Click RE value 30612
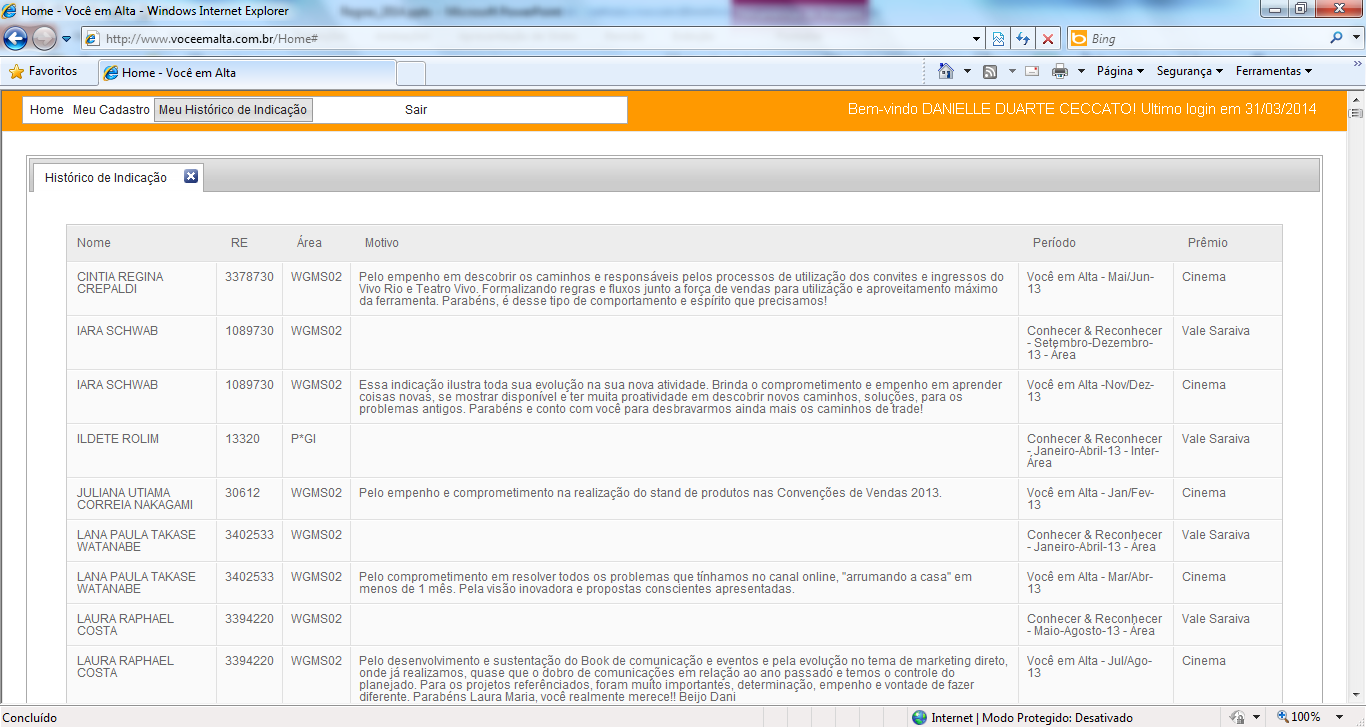This screenshot has height=728, width=1366. (x=242, y=493)
